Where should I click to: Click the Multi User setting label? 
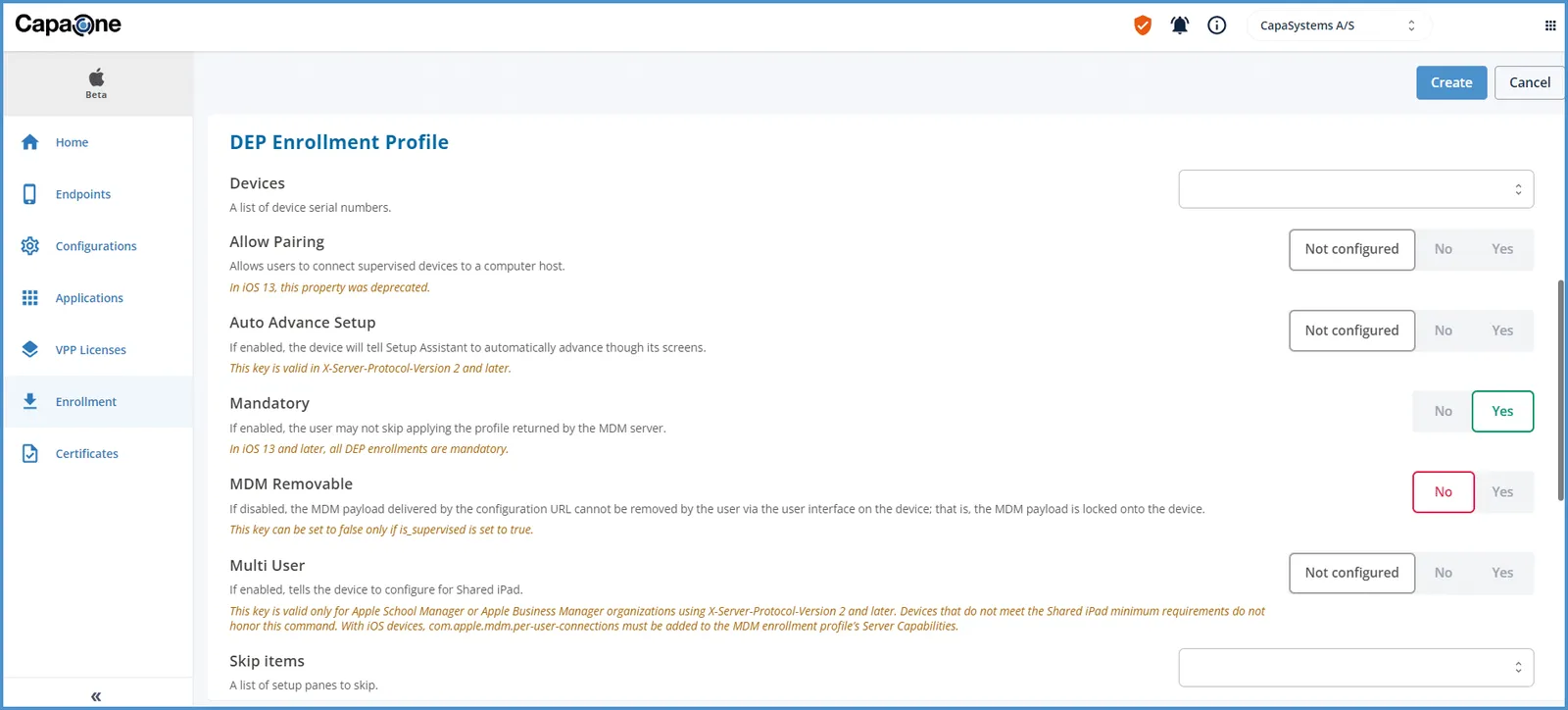click(267, 565)
